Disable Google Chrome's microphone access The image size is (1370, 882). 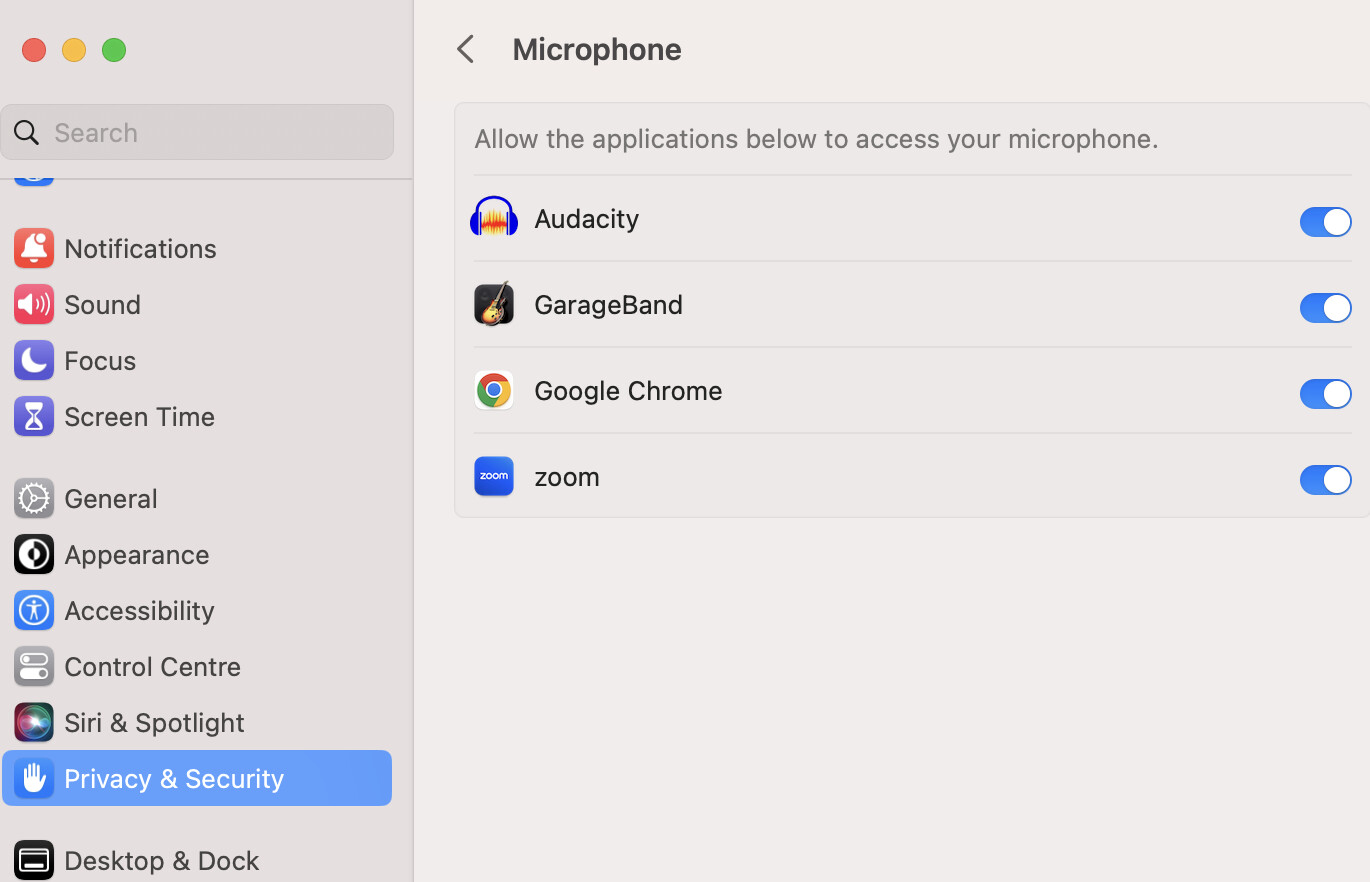pyautogui.click(x=1325, y=394)
